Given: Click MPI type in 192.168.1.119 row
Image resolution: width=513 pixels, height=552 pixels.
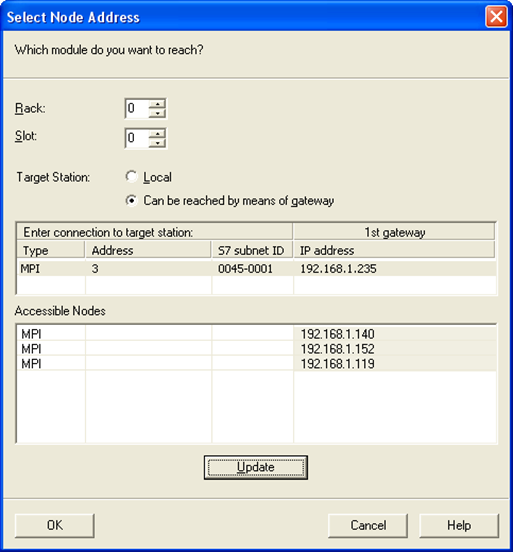Looking at the screenshot, I should (51, 364).
